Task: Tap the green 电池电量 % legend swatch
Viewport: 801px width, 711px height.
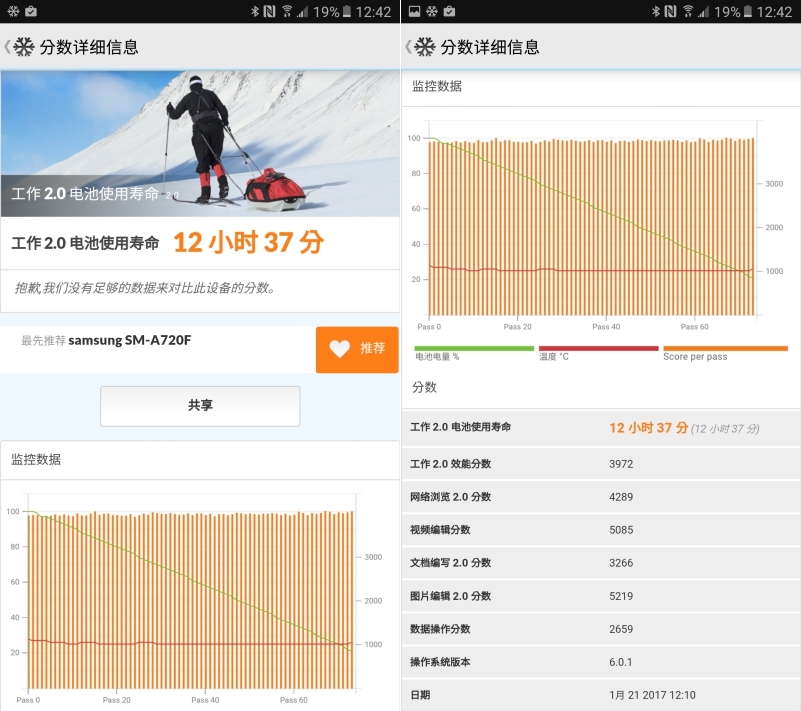Action: tap(474, 348)
